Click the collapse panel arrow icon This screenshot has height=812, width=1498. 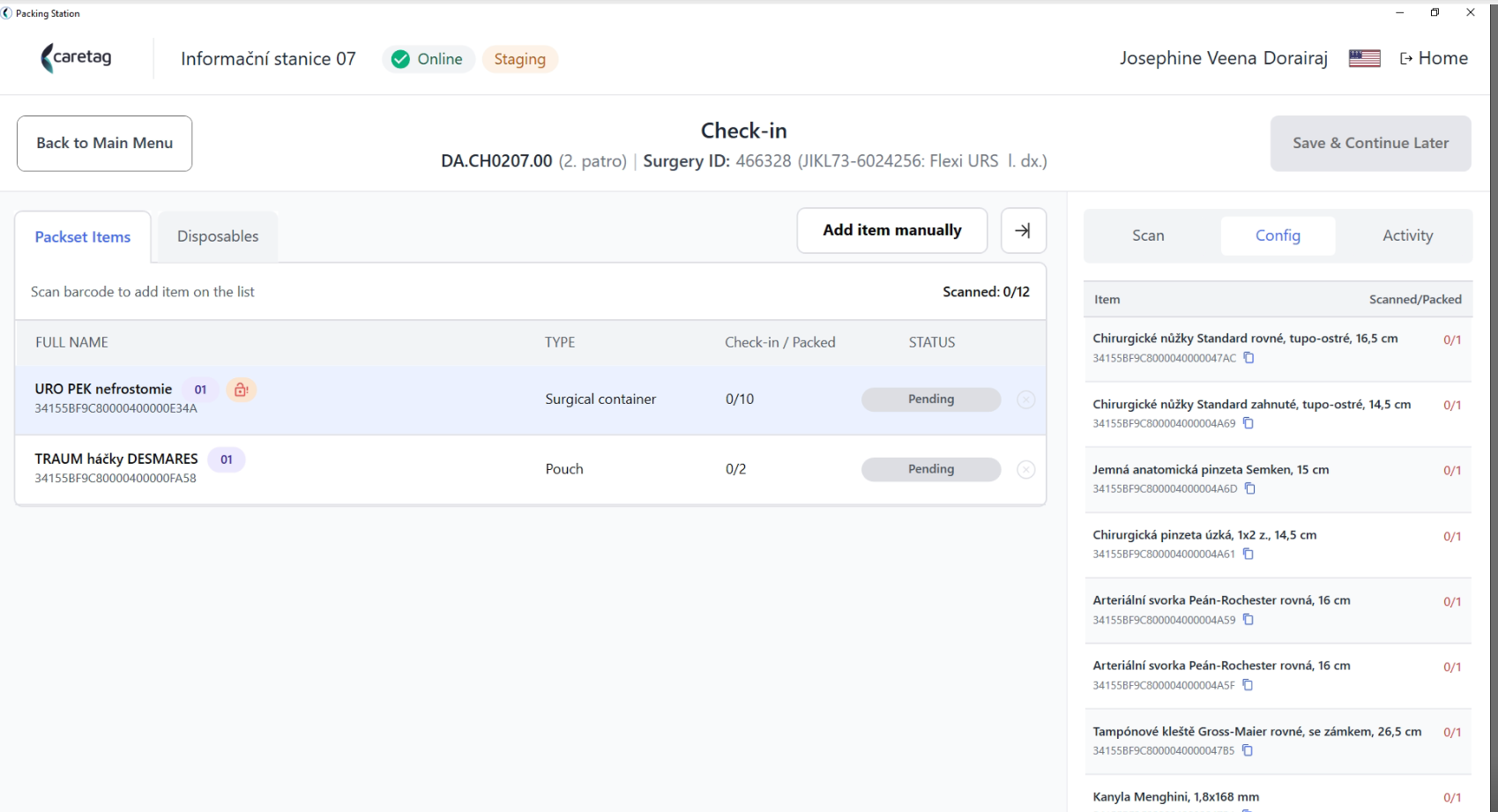pyautogui.click(x=1023, y=231)
